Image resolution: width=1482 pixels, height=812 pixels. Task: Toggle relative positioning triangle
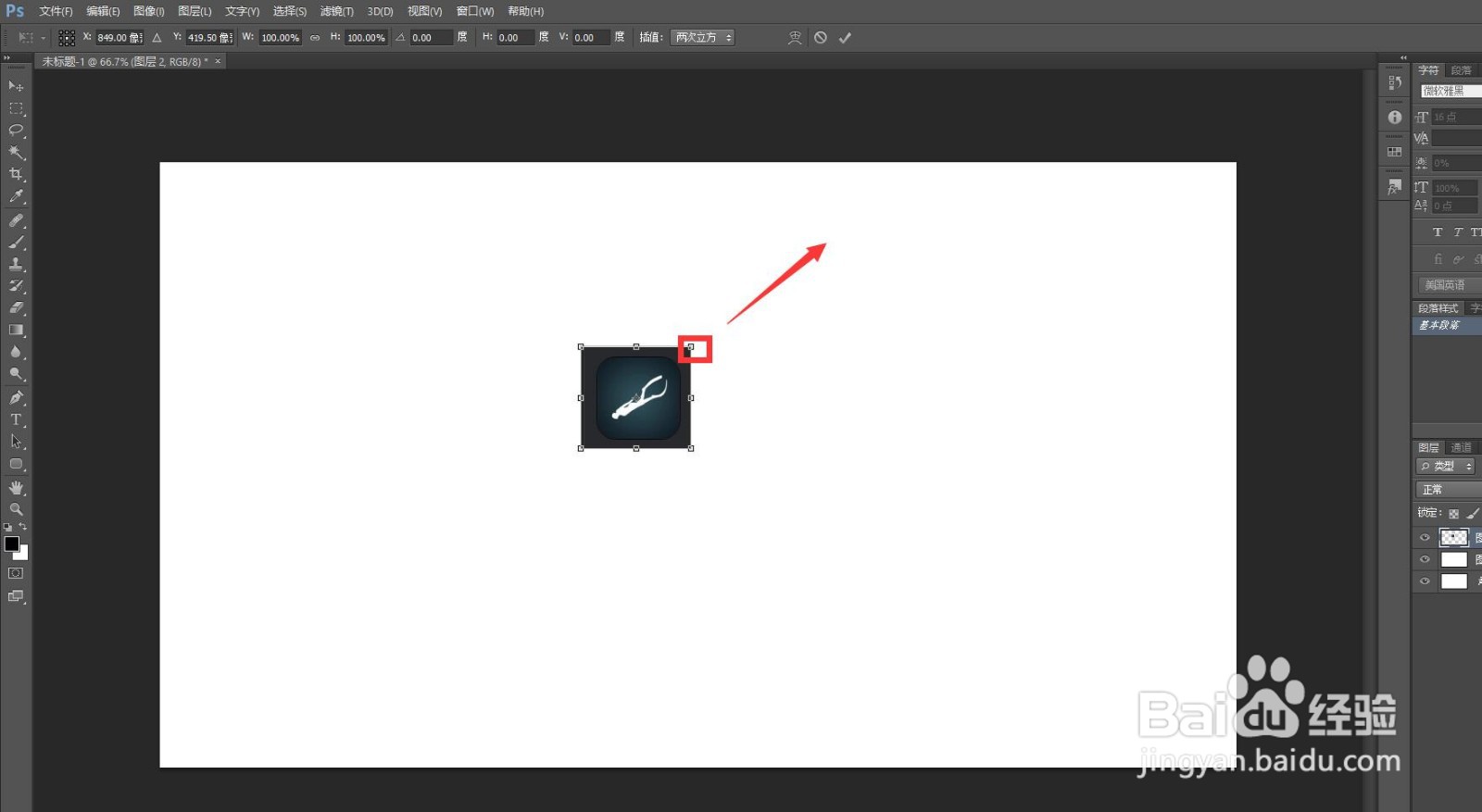[157, 38]
